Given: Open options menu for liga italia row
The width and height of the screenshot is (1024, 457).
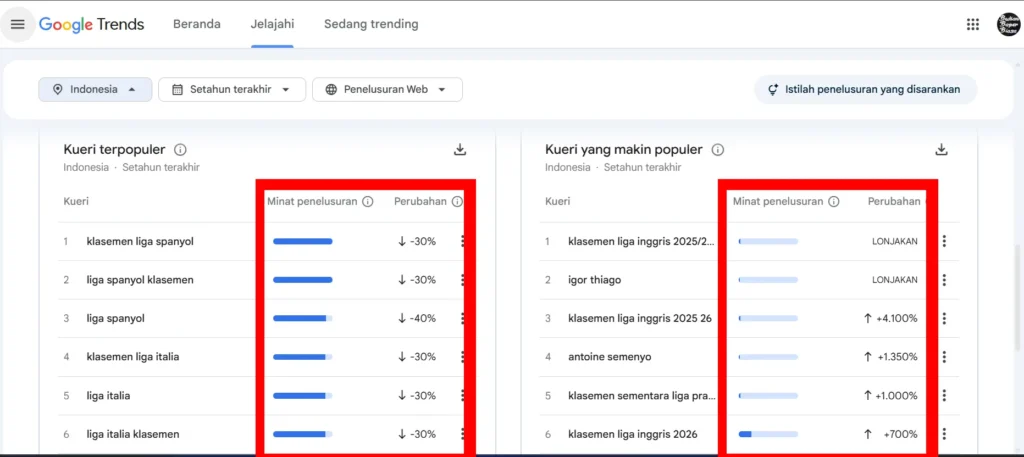Looking at the screenshot, I should tap(463, 396).
